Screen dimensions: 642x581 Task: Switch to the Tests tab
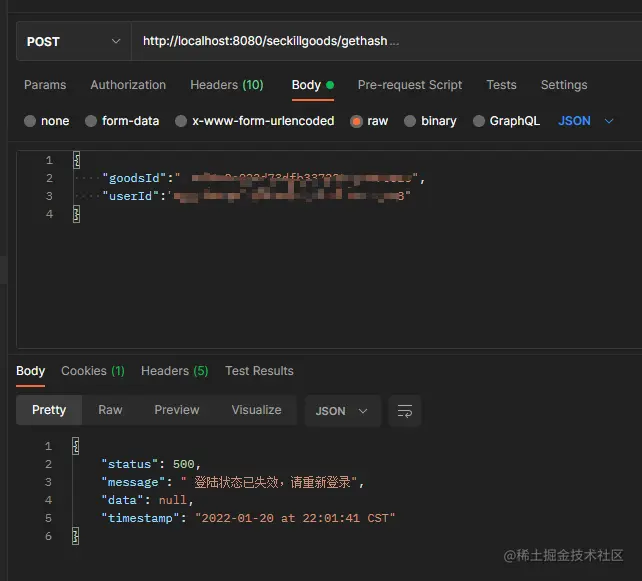(x=501, y=85)
